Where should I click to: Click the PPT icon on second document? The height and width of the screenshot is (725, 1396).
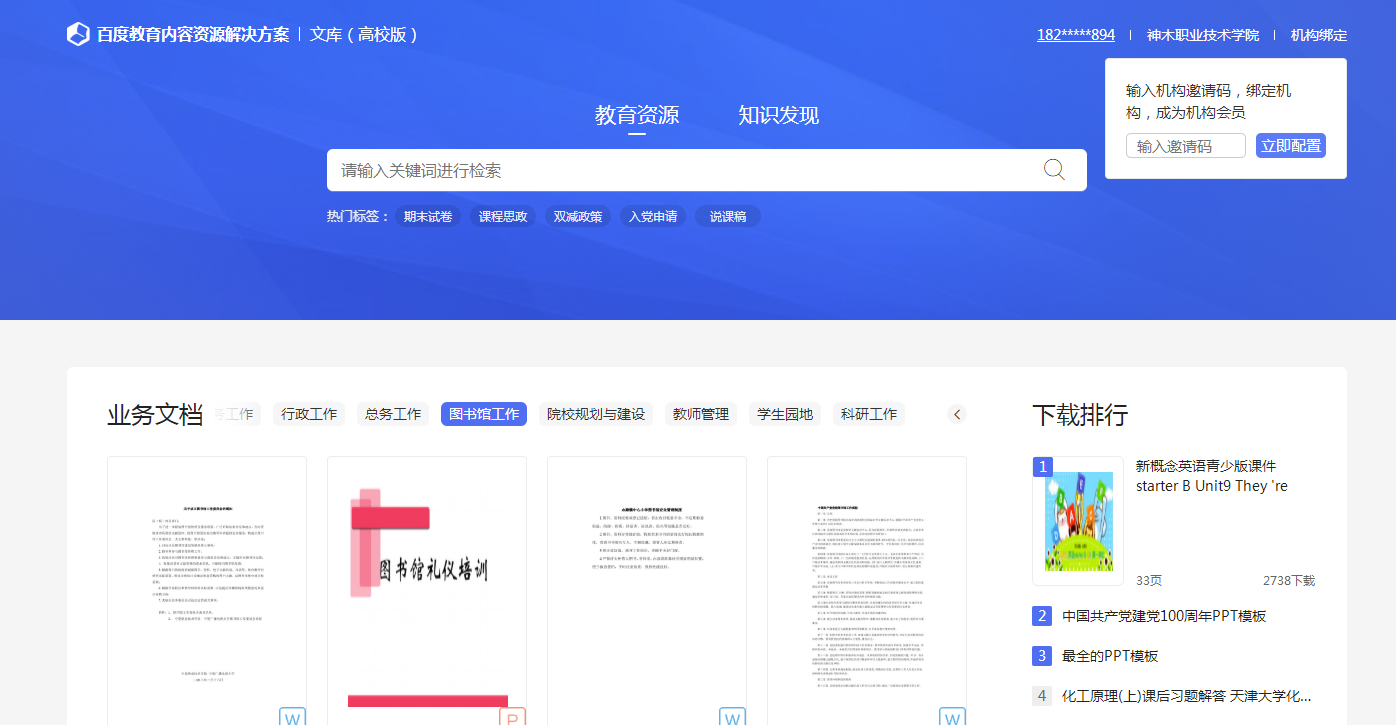coord(512,717)
